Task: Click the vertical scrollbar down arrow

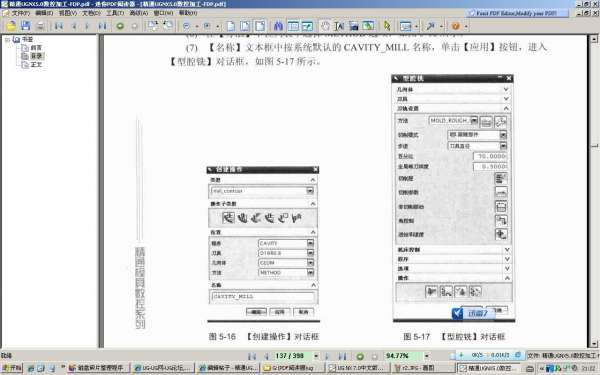Action: [593, 343]
